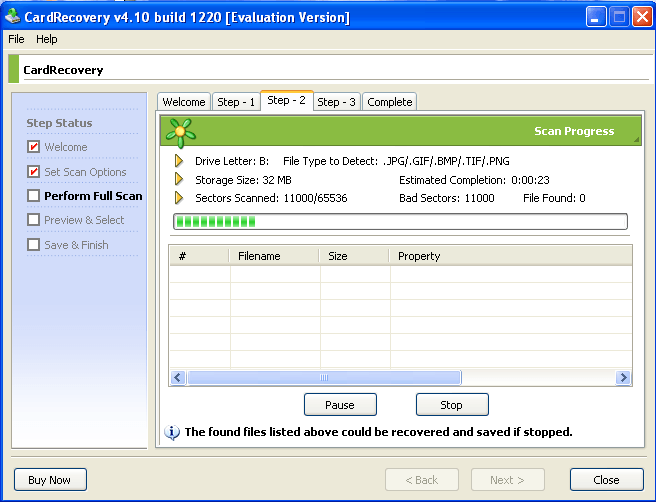Viewport: 656px width, 502px height.
Task: Click the disabled Back button
Action: [422, 479]
